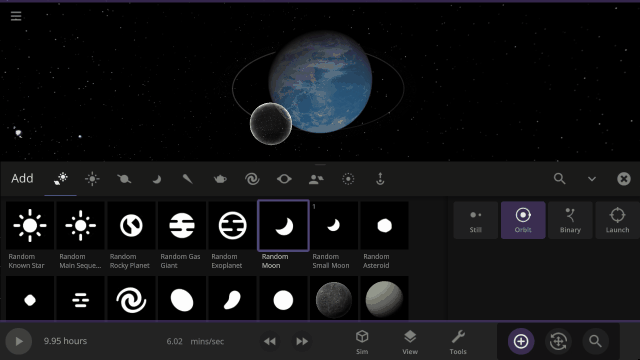Add a Random Asteroid

tap(384, 225)
